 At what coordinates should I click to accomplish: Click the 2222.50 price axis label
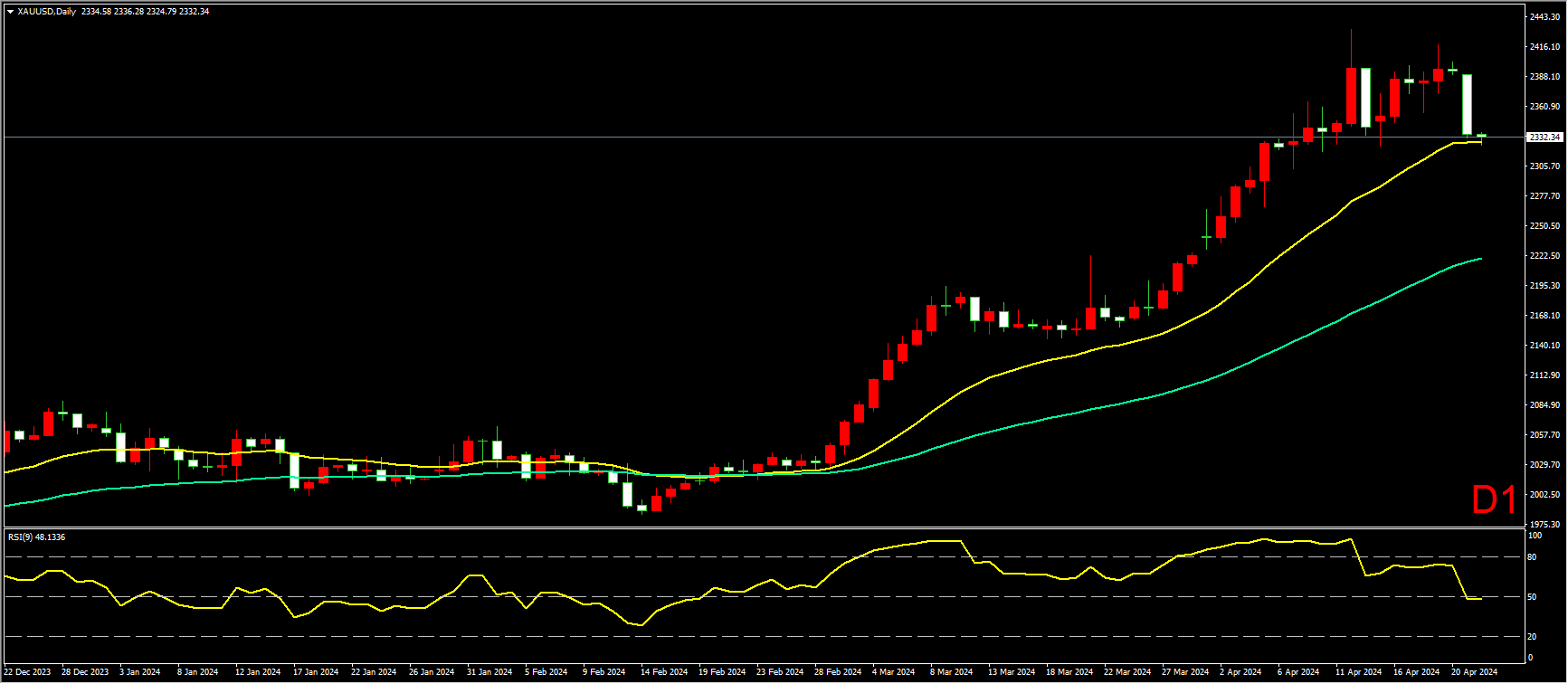1544,256
